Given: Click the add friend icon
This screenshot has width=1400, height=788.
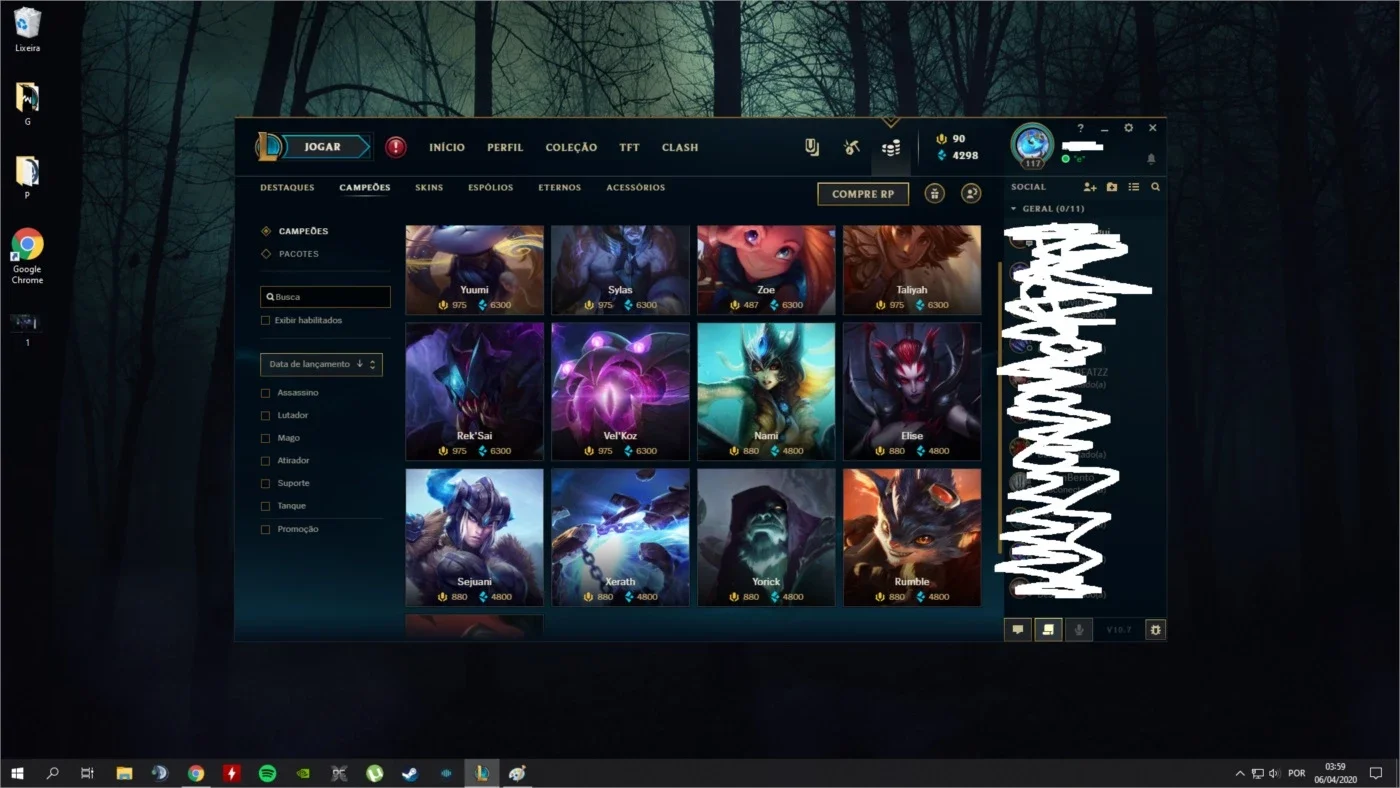Looking at the screenshot, I should (1090, 187).
